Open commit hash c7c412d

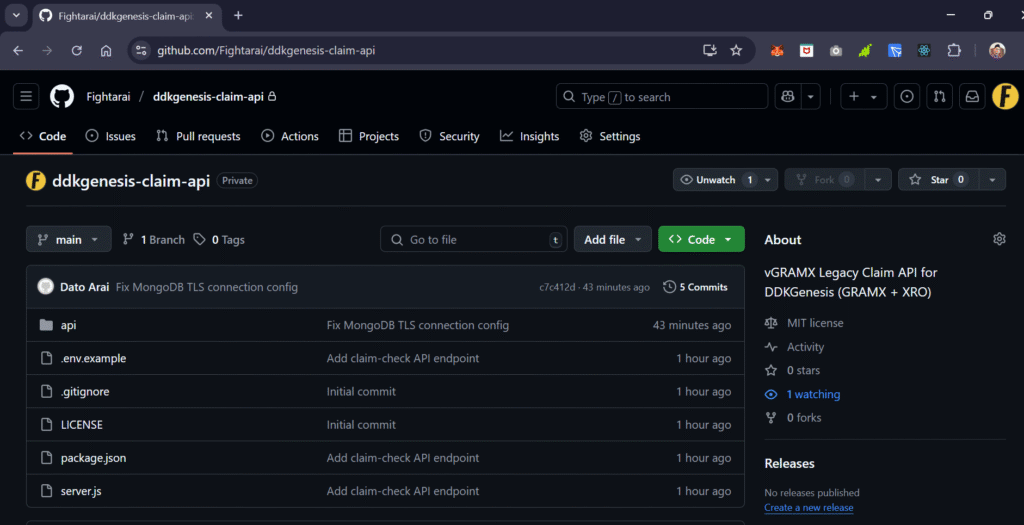[x=557, y=287]
